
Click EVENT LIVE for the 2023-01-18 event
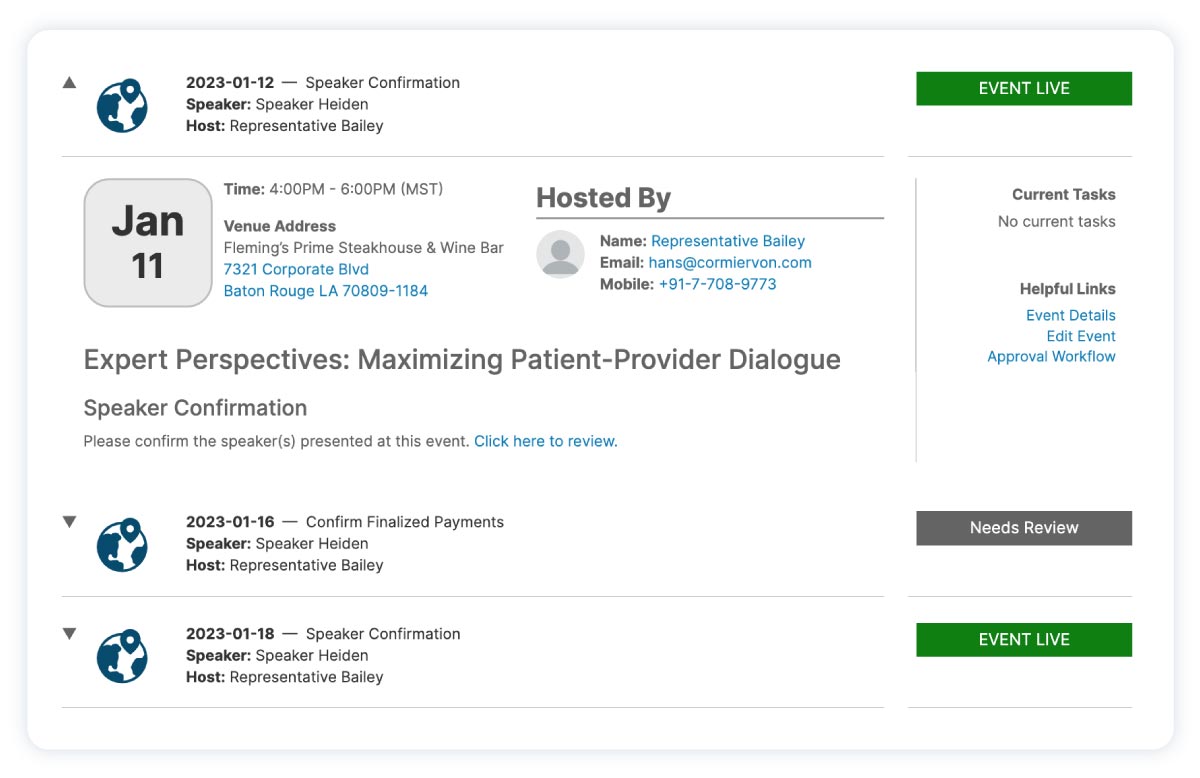click(1023, 640)
